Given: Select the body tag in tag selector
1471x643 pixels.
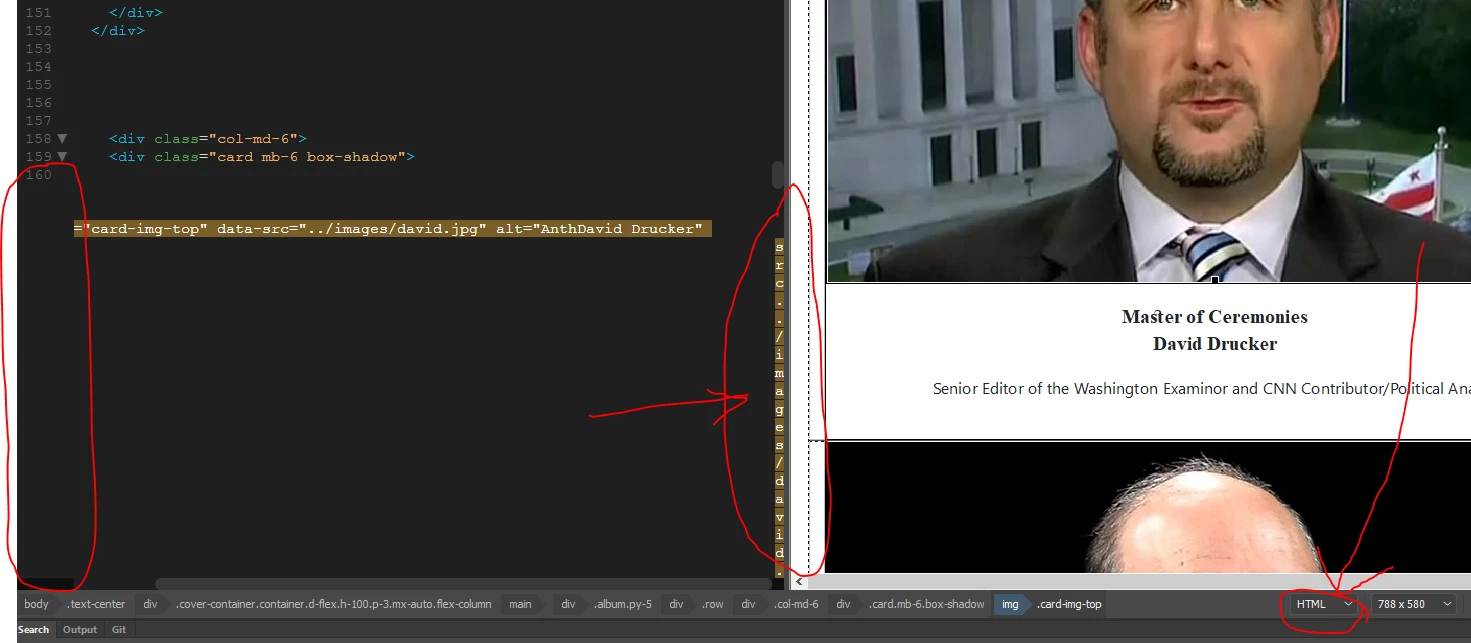Looking at the screenshot, I should [36, 604].
